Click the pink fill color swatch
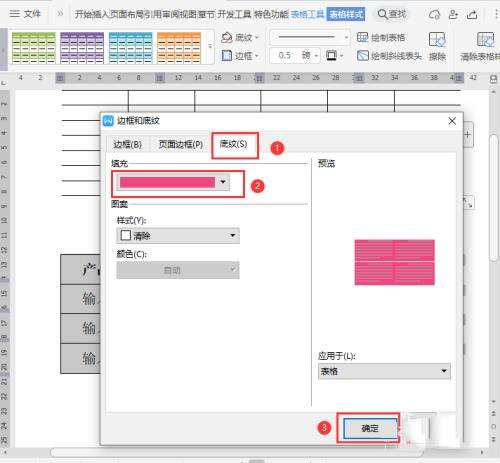Screen dimensions: 500x463 (167, 182)
